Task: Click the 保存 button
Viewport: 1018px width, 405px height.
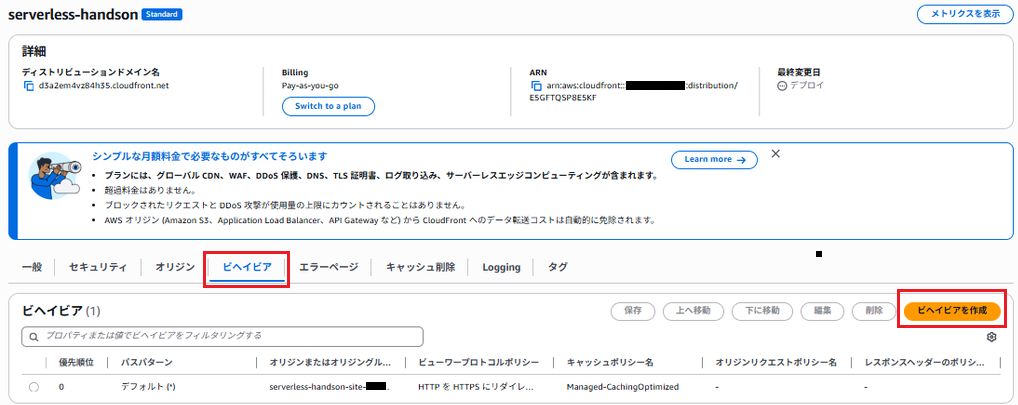Action: 633,311
